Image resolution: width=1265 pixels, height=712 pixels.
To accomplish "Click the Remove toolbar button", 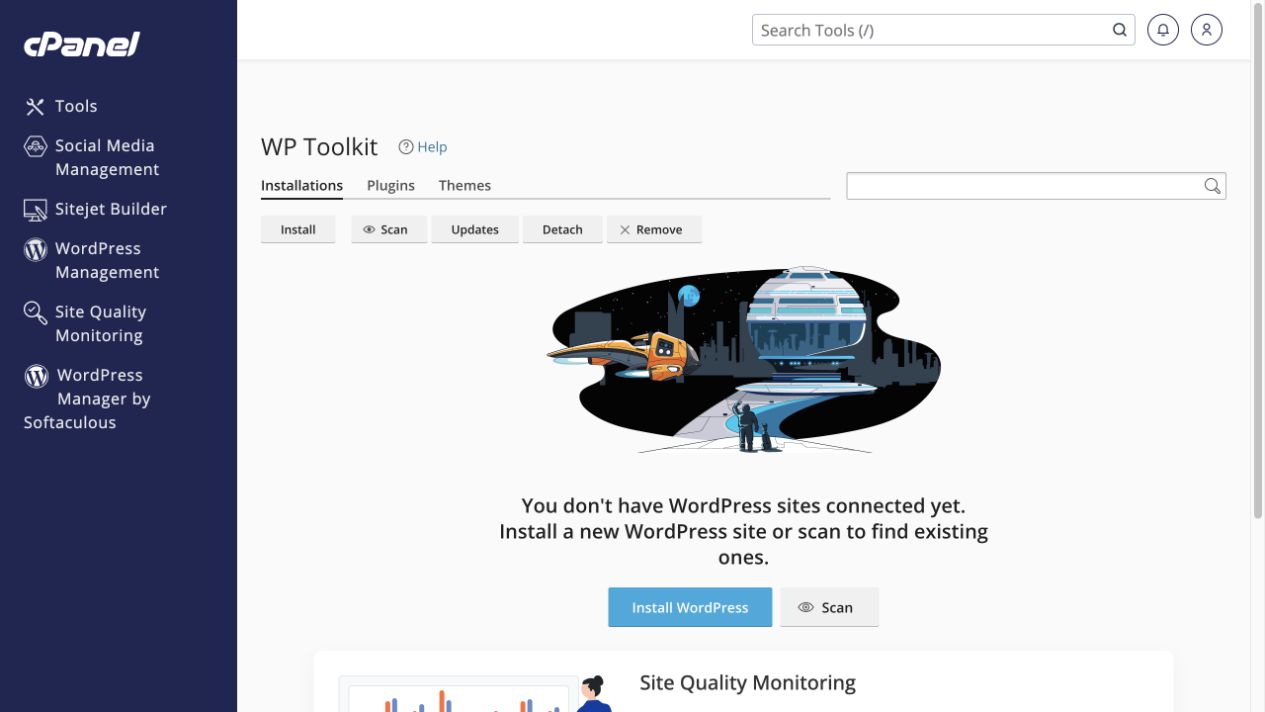I will coord(654,230).
